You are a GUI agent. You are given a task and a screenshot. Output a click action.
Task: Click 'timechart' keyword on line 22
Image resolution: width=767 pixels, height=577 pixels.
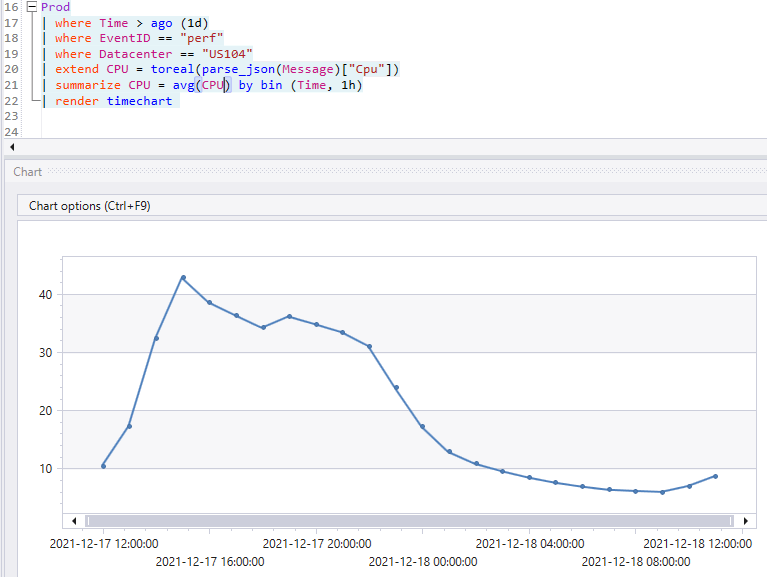[139, 101]
